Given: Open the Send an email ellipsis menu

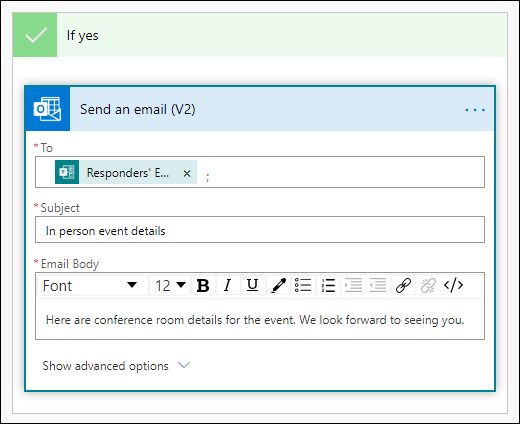Looking at the screenshot, I should [x=475, y=110].
